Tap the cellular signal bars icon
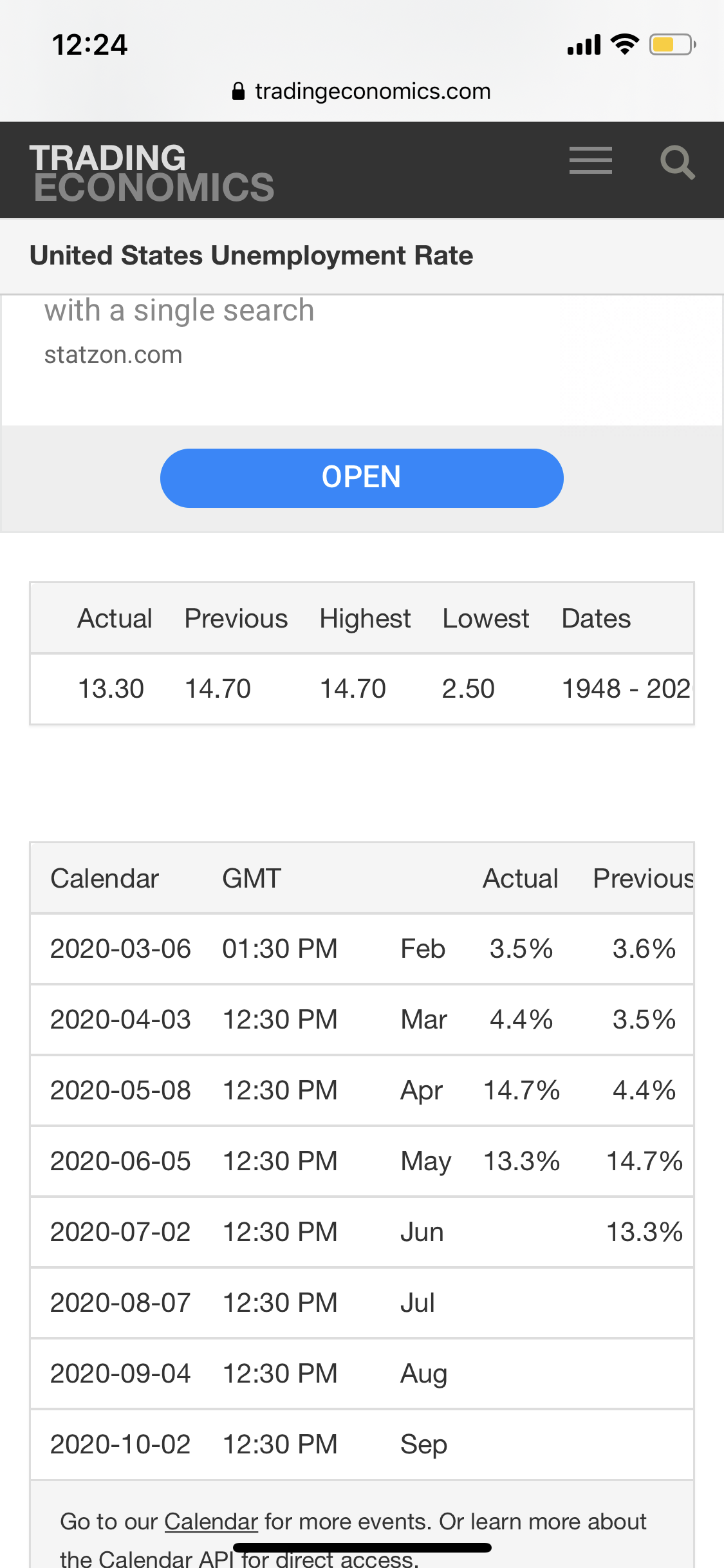The width and height of the screenshot is (724, 1568). pos(584,45)
